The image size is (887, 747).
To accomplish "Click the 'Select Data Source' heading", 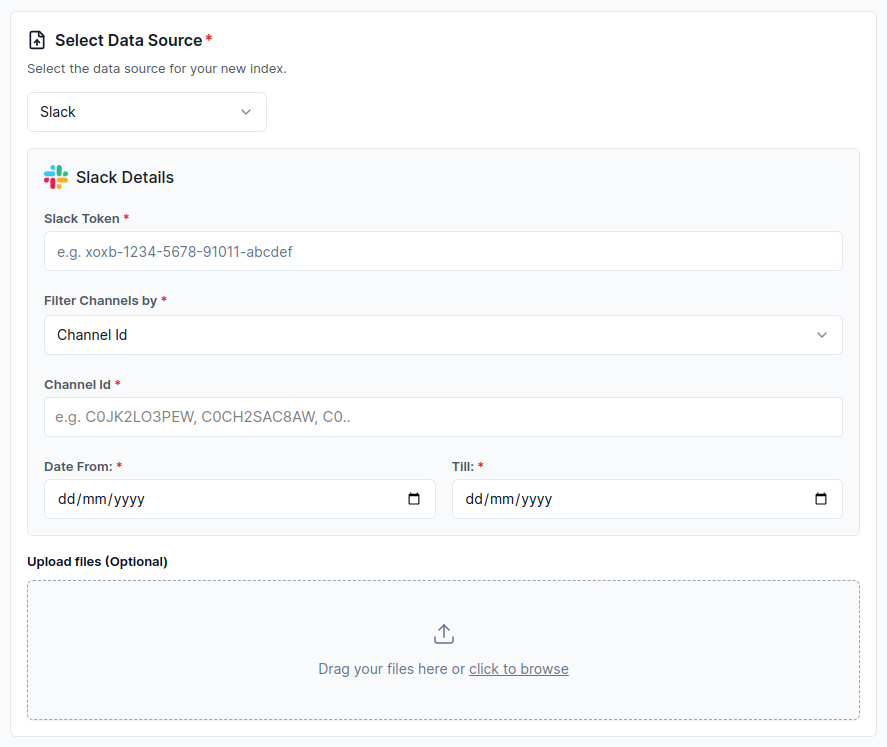I will coord(128,40).
